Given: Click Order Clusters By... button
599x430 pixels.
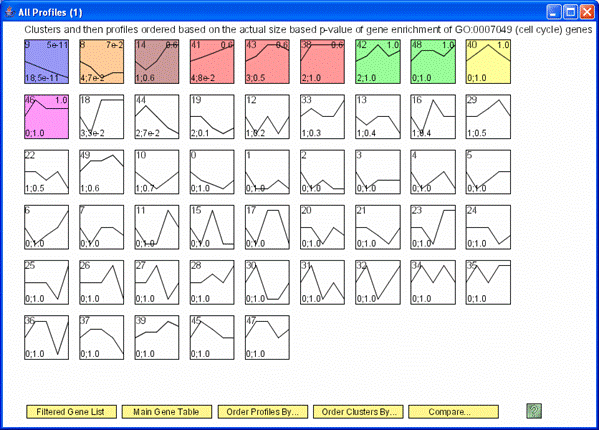Looking at the screenshot, I should [x=358, y=412].
